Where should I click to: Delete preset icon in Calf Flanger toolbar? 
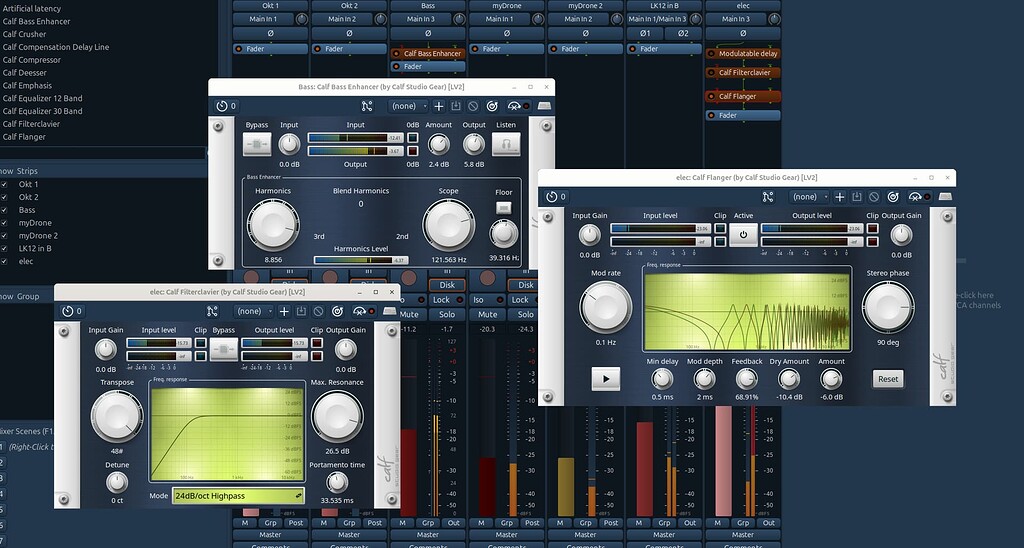874,197
